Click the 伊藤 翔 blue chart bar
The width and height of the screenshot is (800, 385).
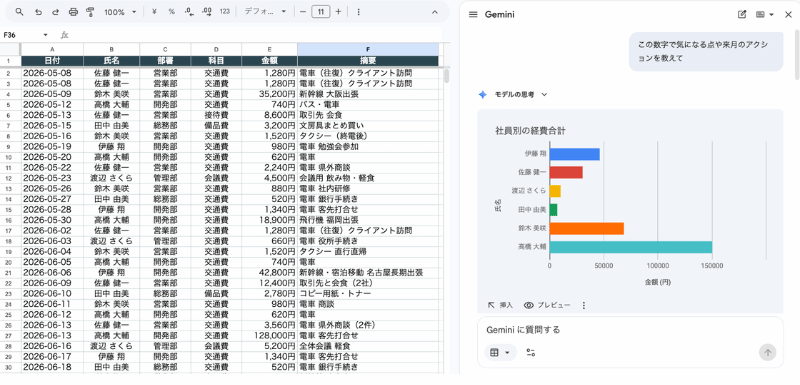pos(574,154)
